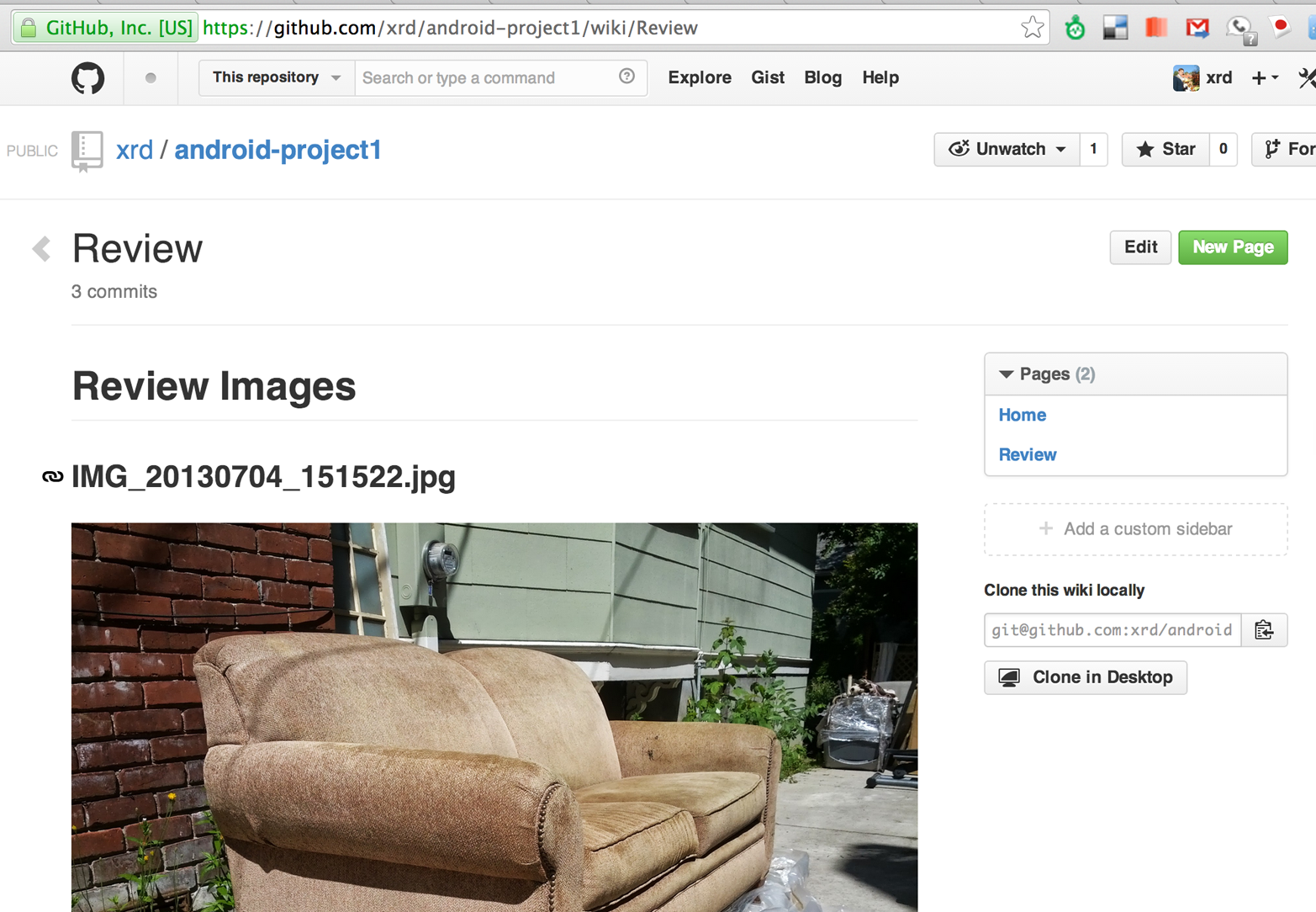This screenshot has height=912, width=1316.
Task: Click the heading anchor link icon
Action: (x=52, y=477)
